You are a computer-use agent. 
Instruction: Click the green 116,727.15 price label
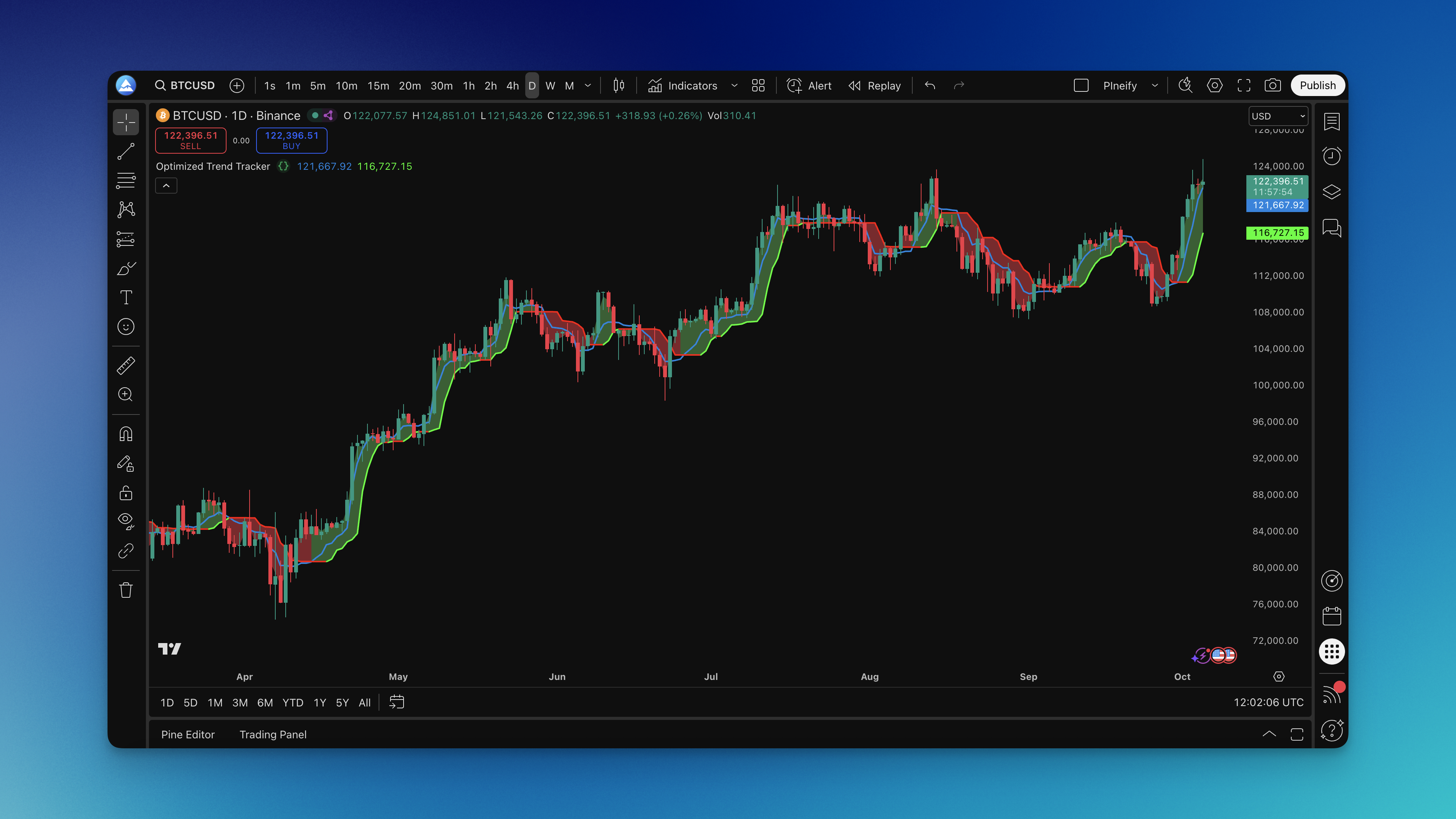click(x=1277, y=232)
